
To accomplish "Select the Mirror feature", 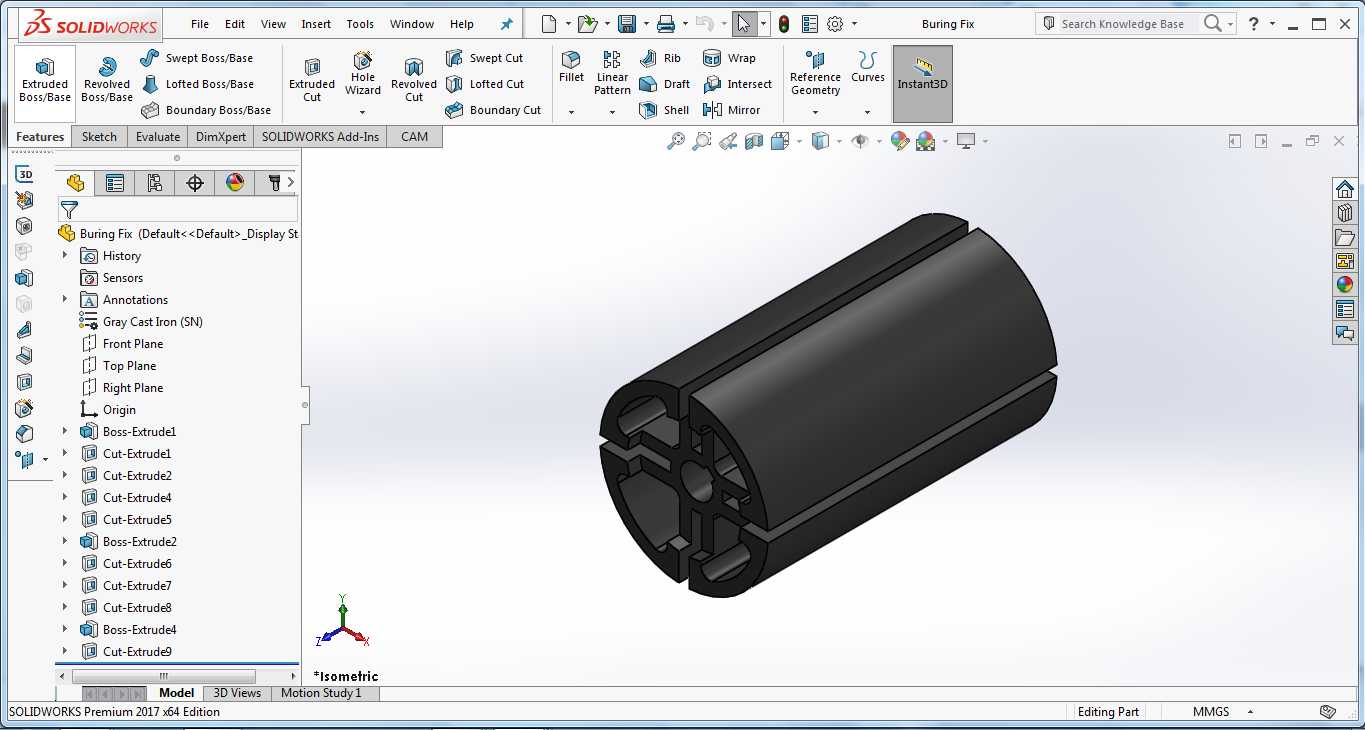I will [731, 110].
